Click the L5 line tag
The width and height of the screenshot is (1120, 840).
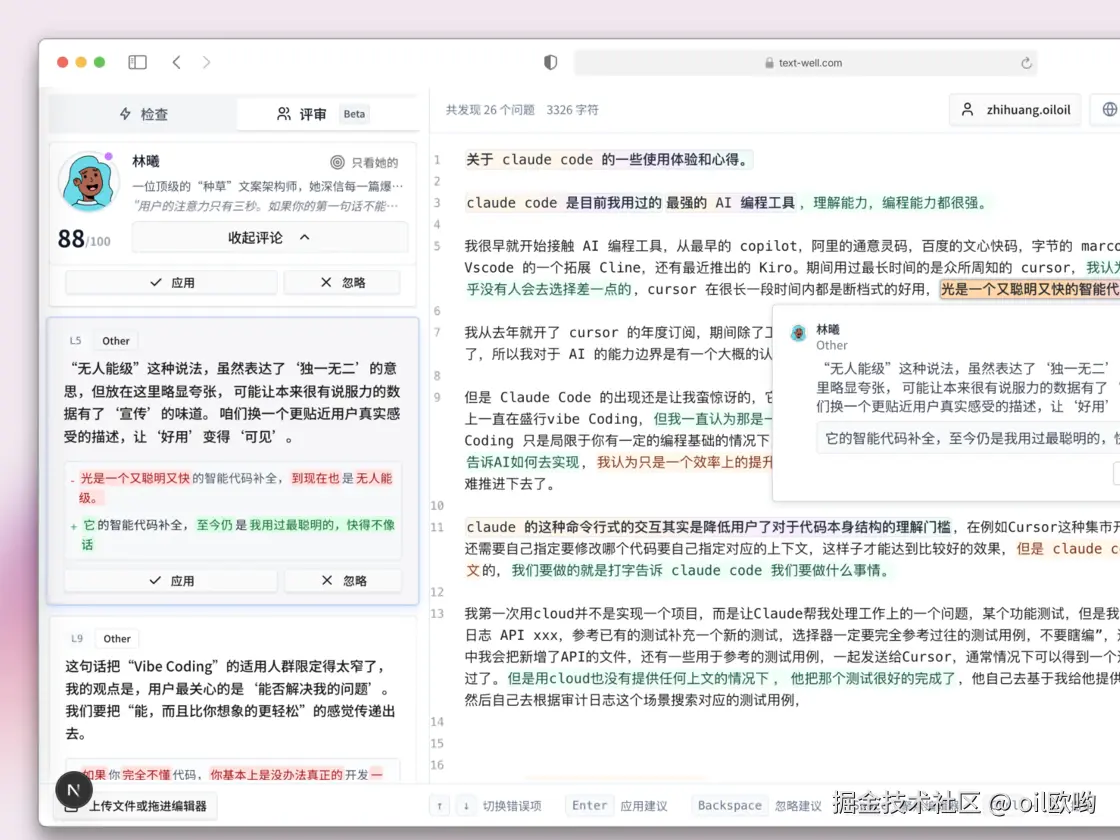76,341
